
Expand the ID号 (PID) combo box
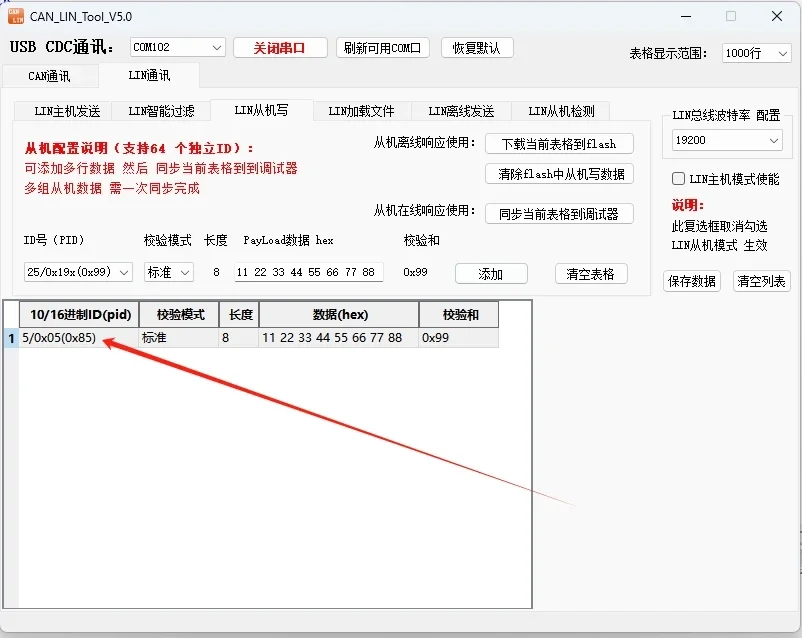(78, 272)
